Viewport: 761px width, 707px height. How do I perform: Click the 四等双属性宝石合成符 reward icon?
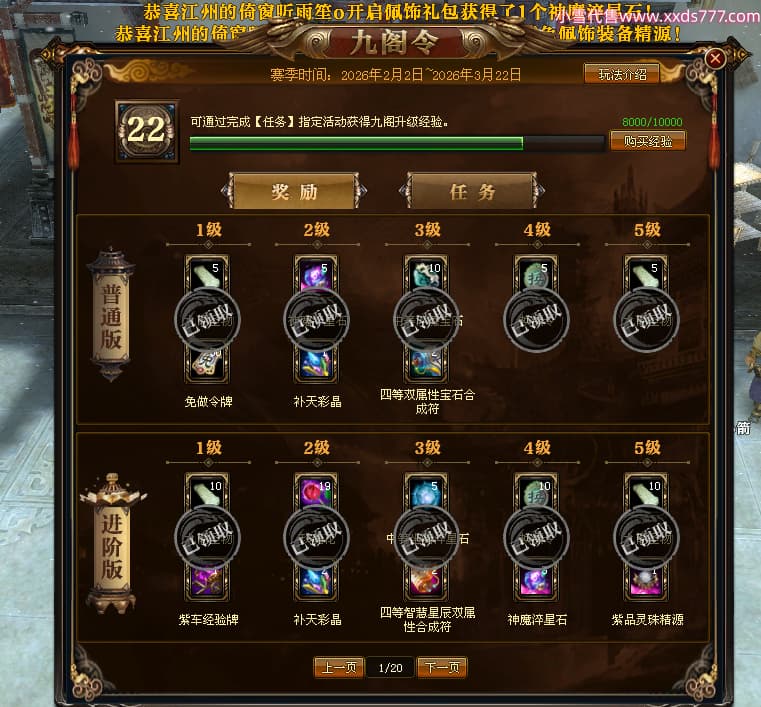[x=426, y=365]
